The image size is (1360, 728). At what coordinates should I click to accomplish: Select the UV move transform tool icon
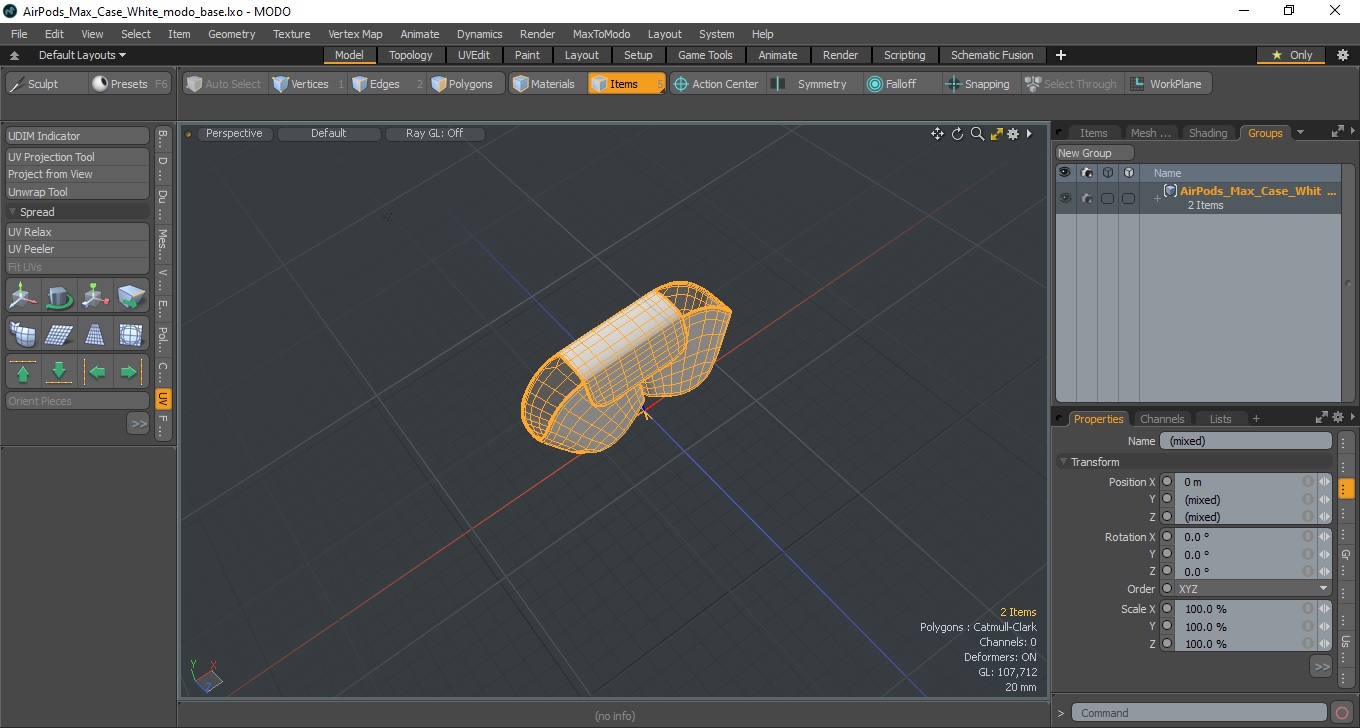click(23, 296)
